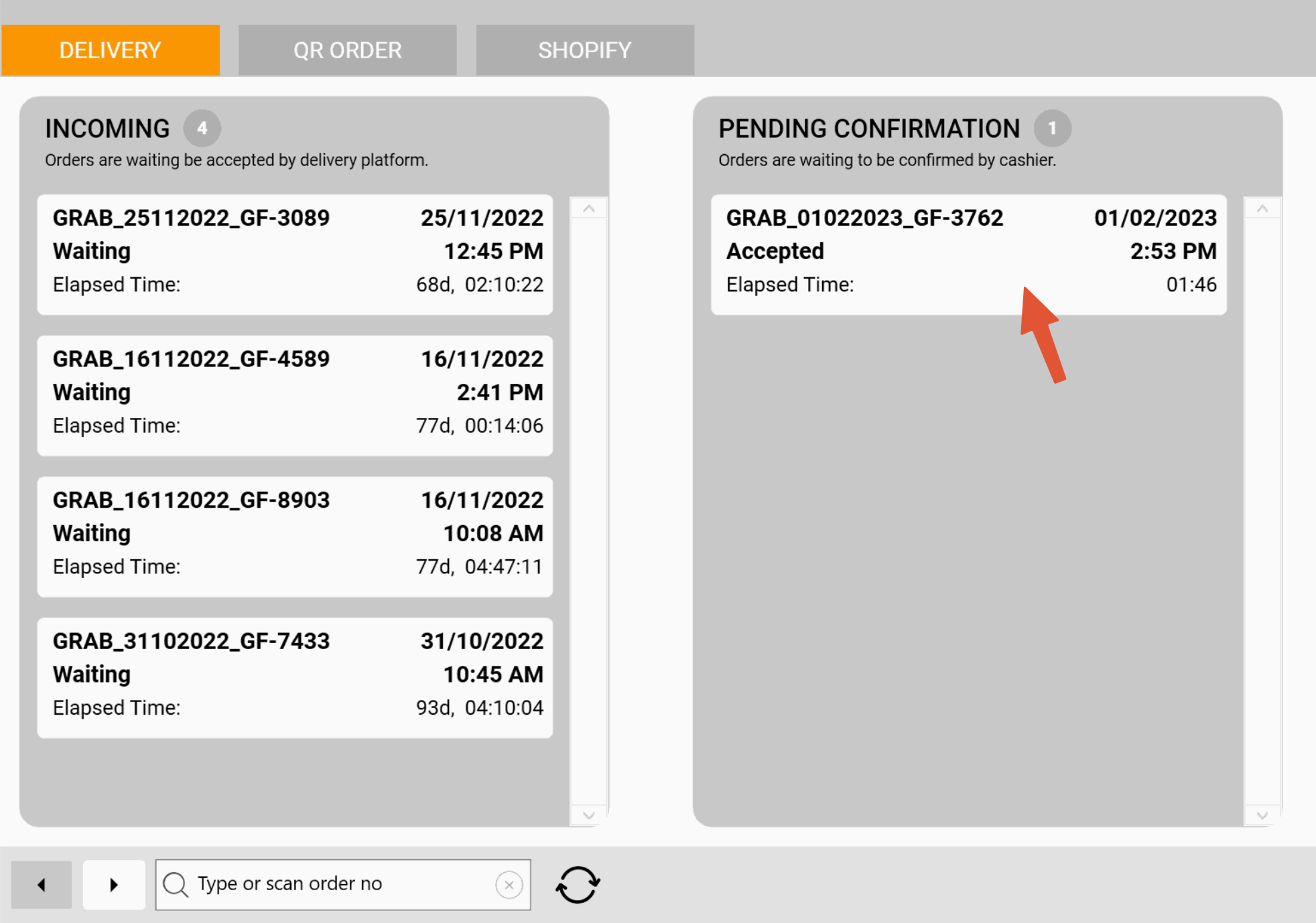The image size is (1316, 923).
Task: Open the SHOPIFY tab
Action: point(585,50)
